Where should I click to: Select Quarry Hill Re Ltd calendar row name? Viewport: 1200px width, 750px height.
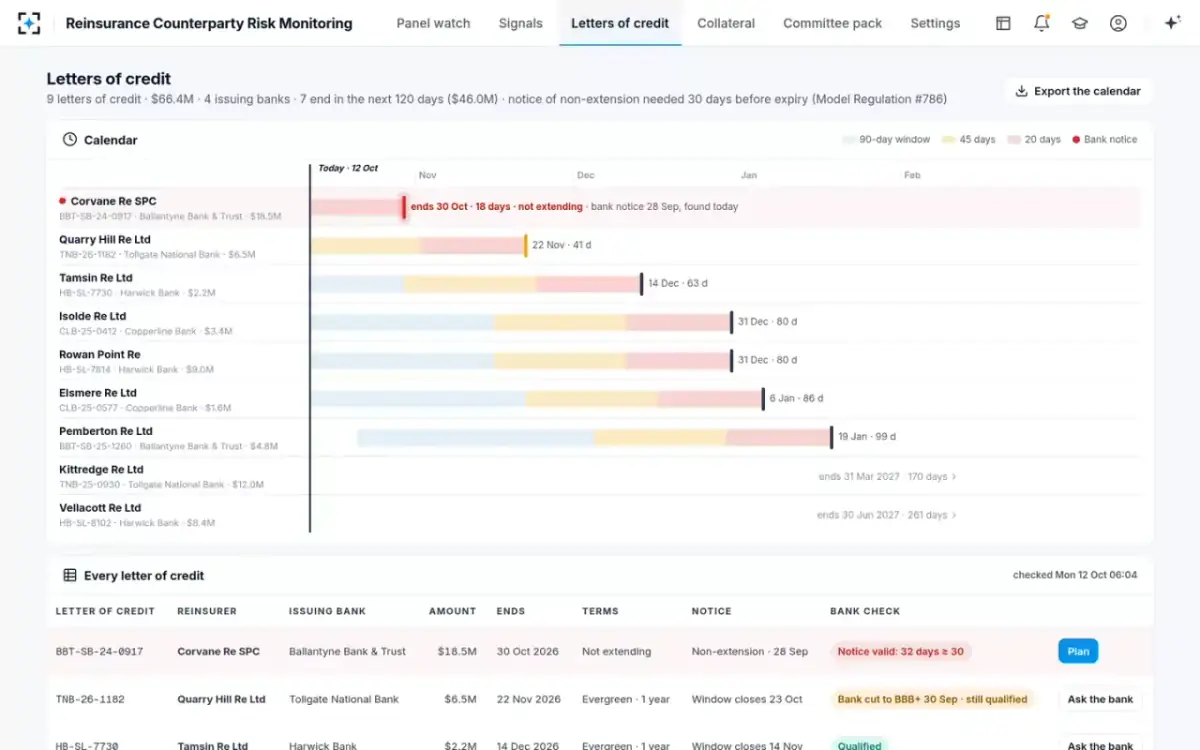click(105, 240)
